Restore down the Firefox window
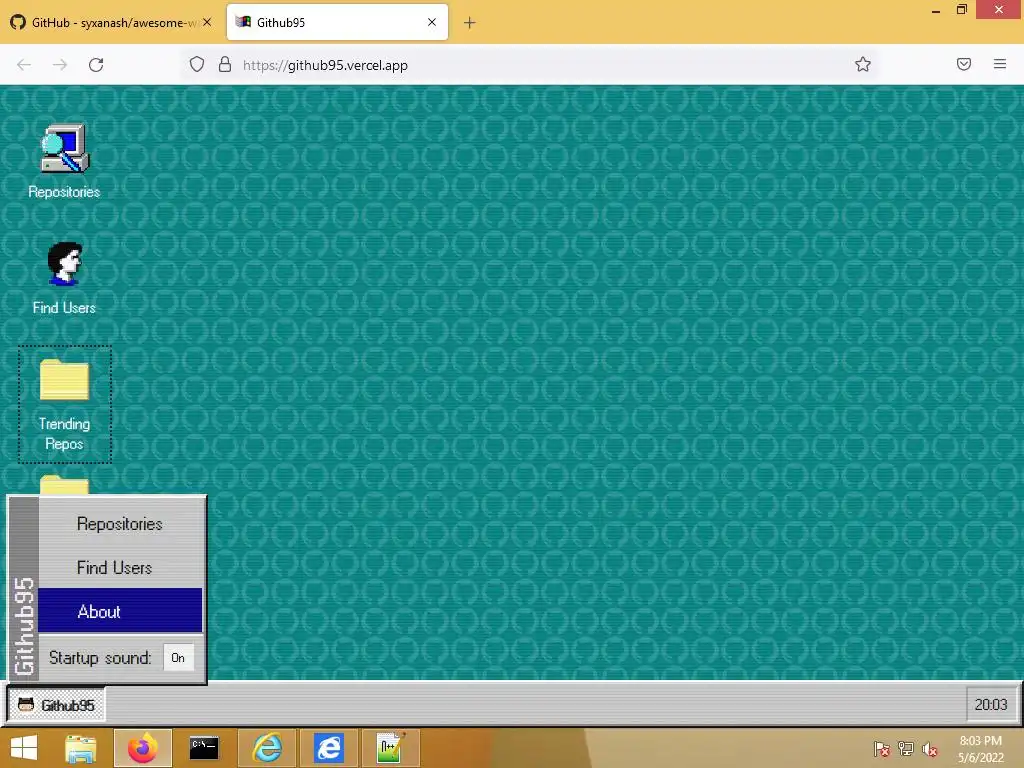 pyautogui.click(x=962, y=10)
